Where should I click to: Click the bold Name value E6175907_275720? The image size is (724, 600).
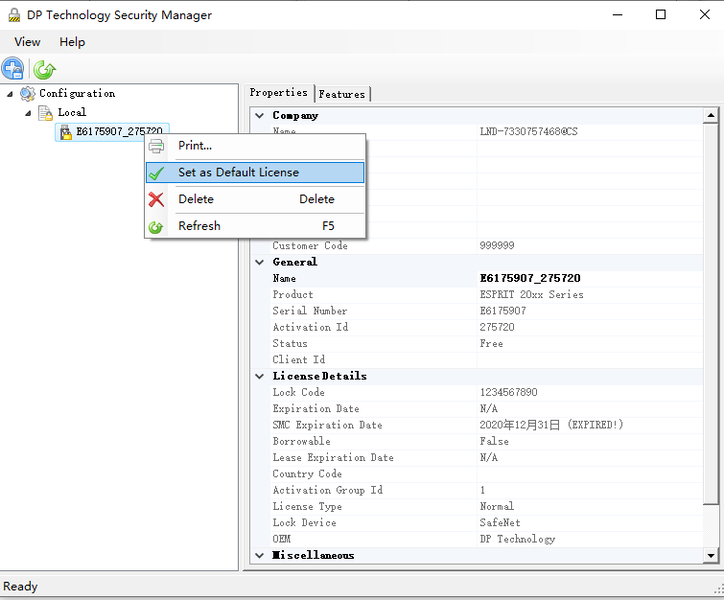[x=530, y=279]
